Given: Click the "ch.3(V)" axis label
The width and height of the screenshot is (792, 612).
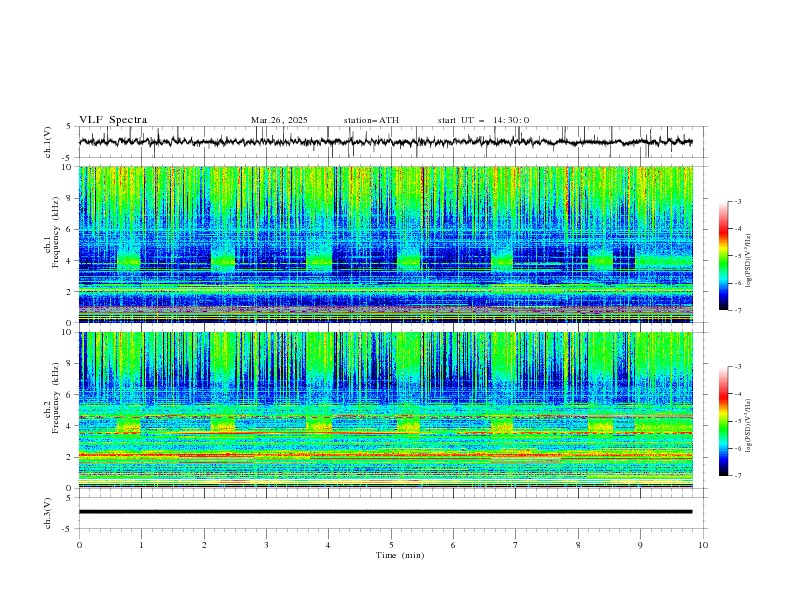Looking at the screenshot, I should tap(48, 513).
